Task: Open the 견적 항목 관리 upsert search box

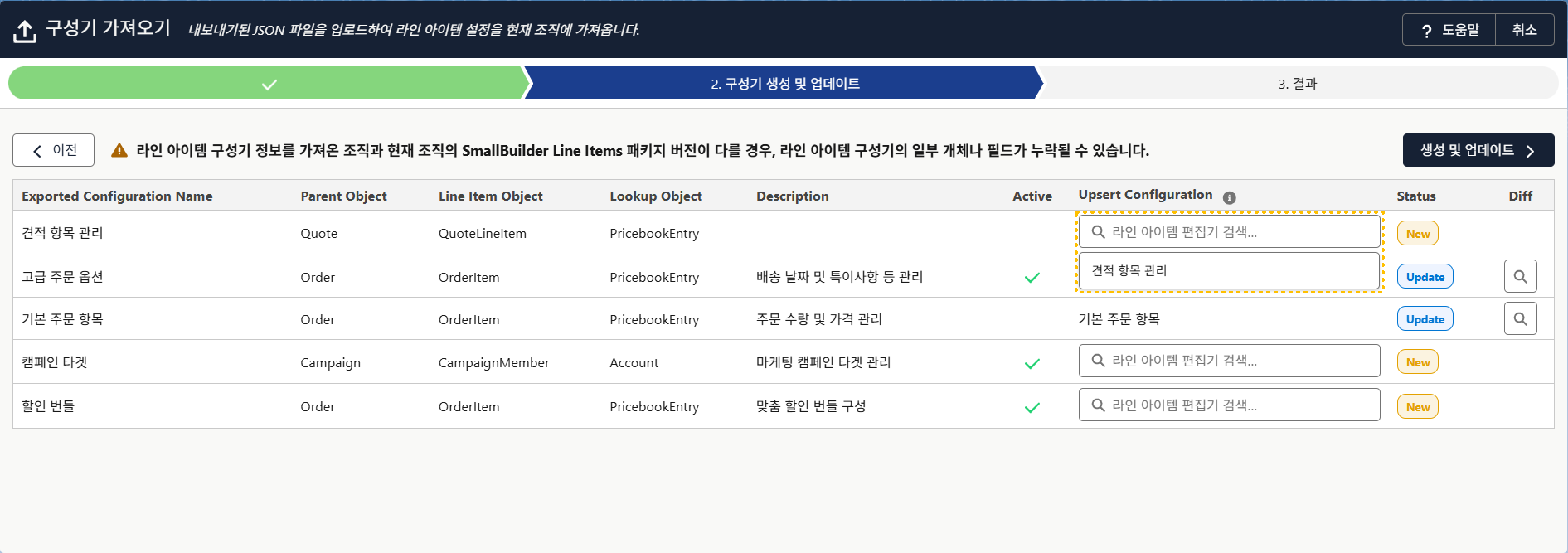Action: [1229, 232]
